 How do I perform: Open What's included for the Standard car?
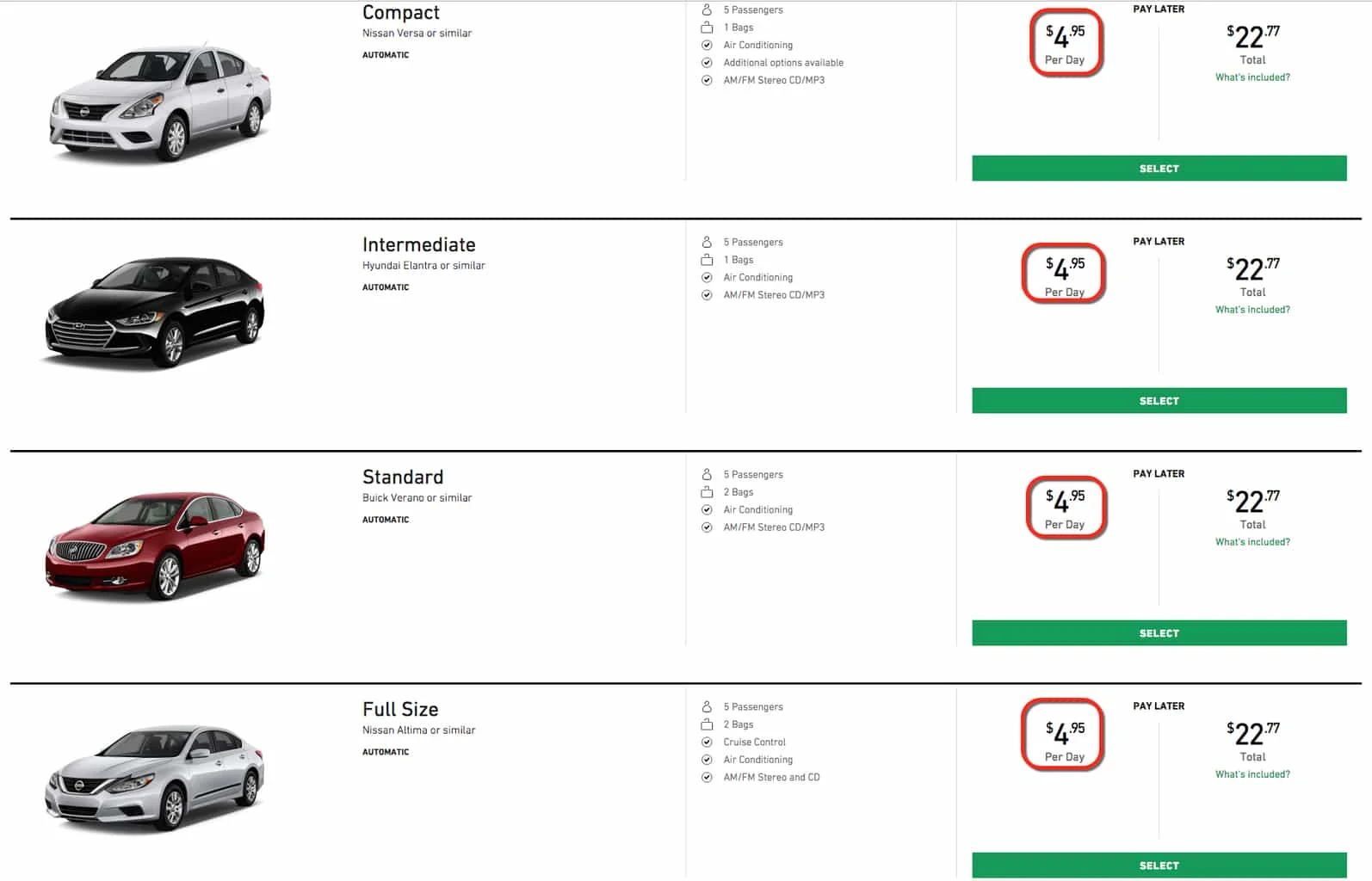coord(1251,541)
